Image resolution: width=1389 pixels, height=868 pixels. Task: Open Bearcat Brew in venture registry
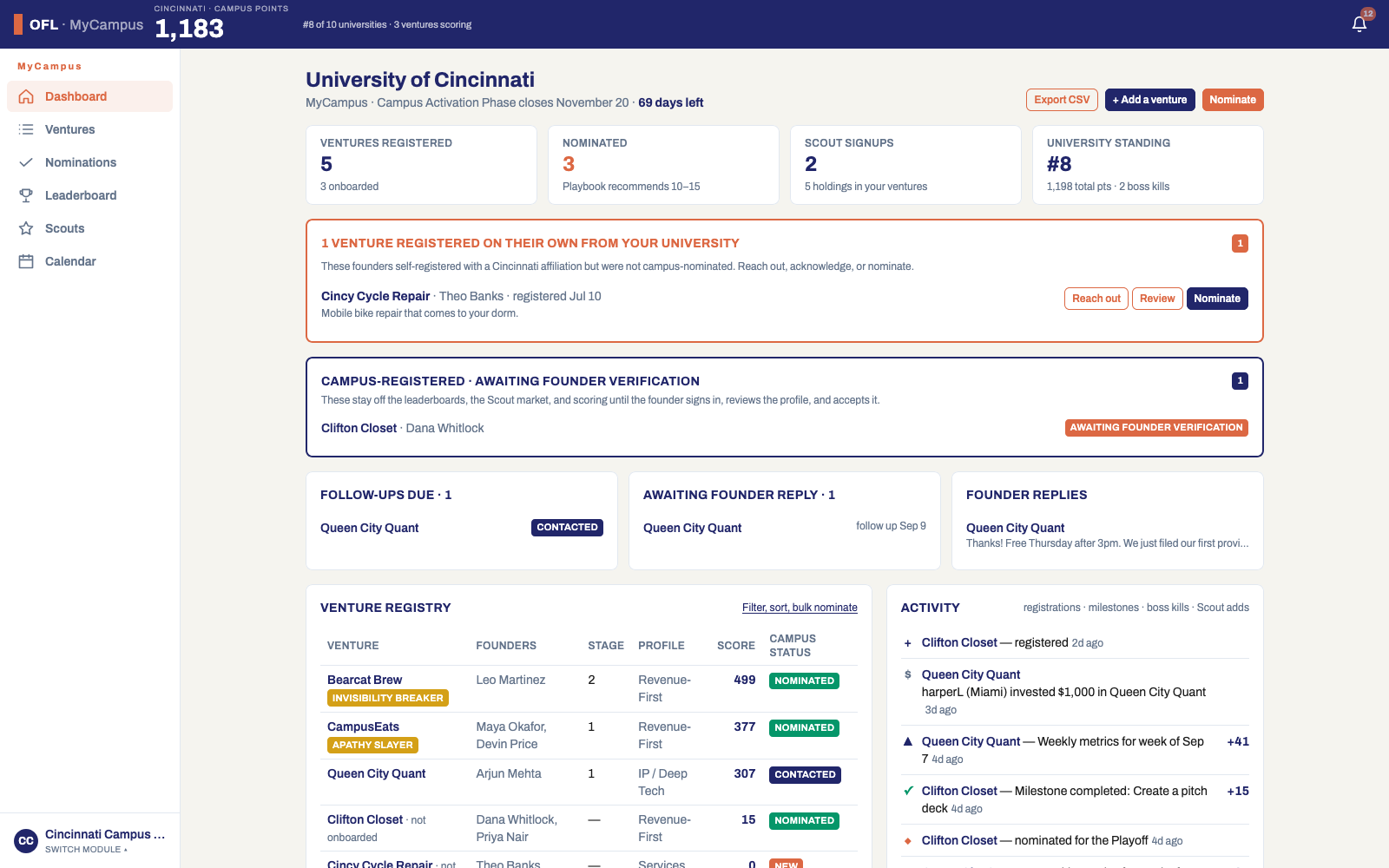[365, 680]
